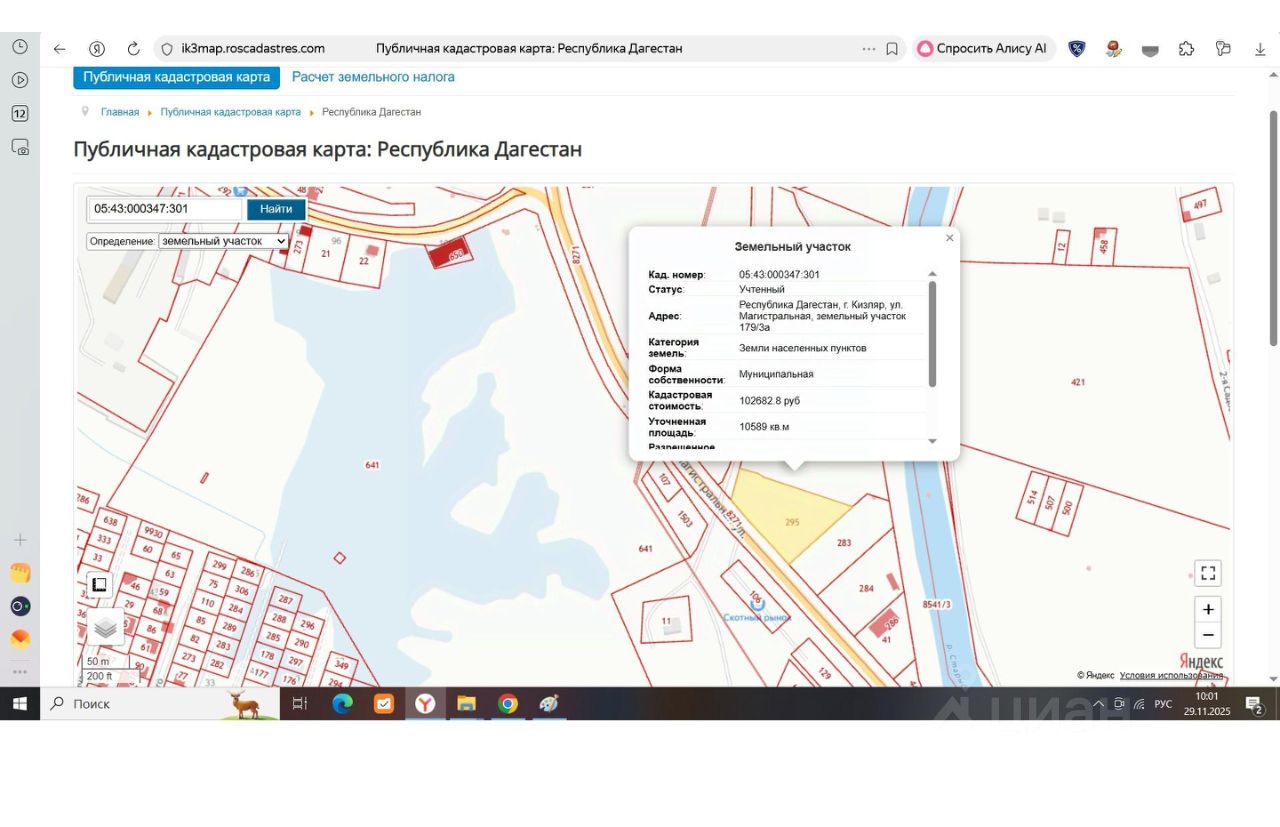Switch to Расчет земельного налога tab
1280x827 pixels.
(x=373, y=77)
